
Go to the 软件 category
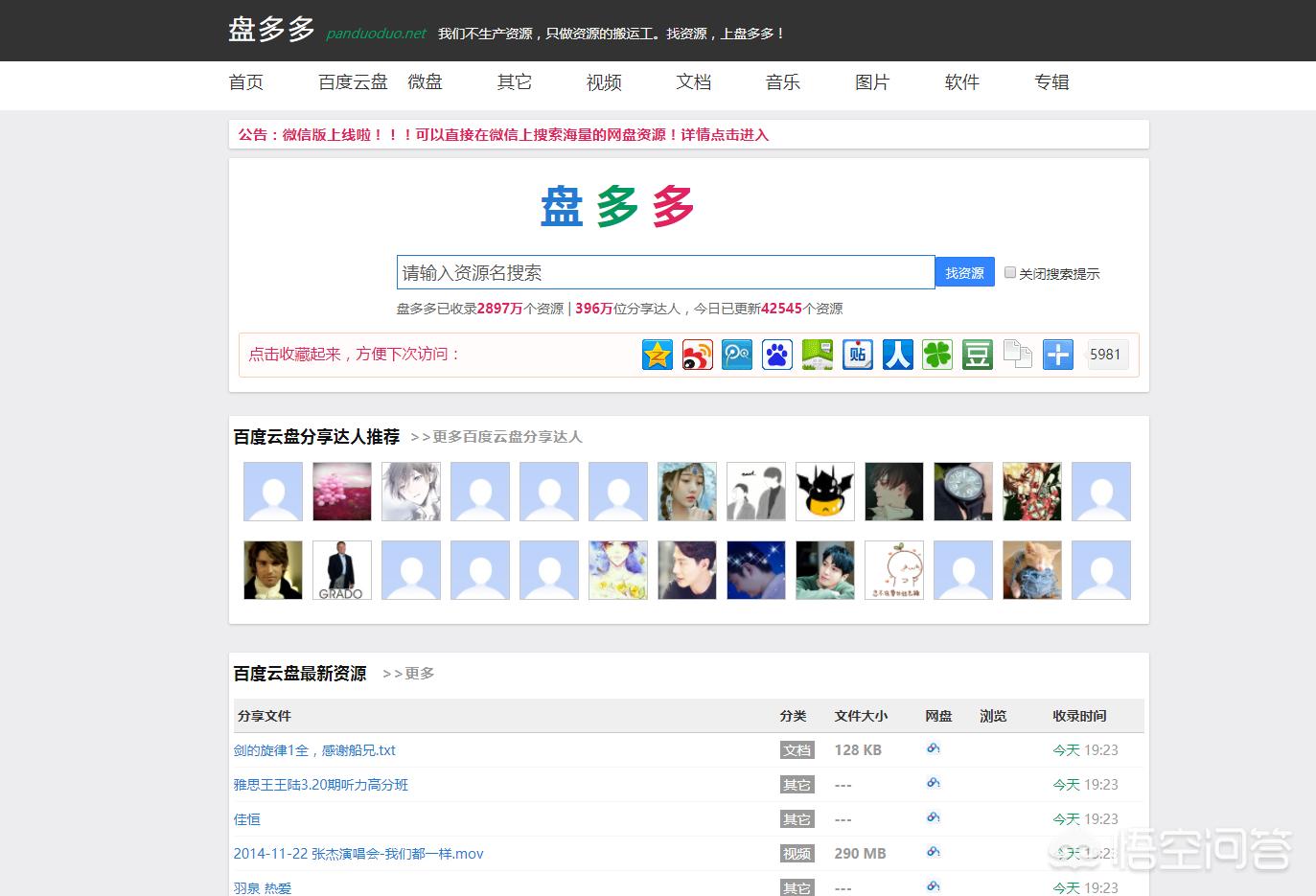coord(961,82)
